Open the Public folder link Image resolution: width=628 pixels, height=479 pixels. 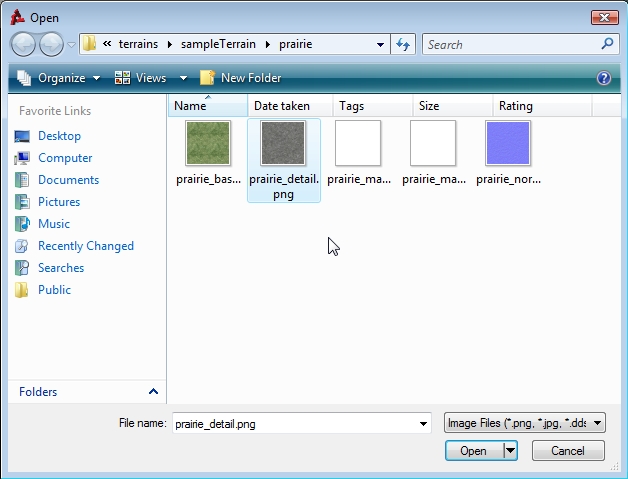coord(54,290)
